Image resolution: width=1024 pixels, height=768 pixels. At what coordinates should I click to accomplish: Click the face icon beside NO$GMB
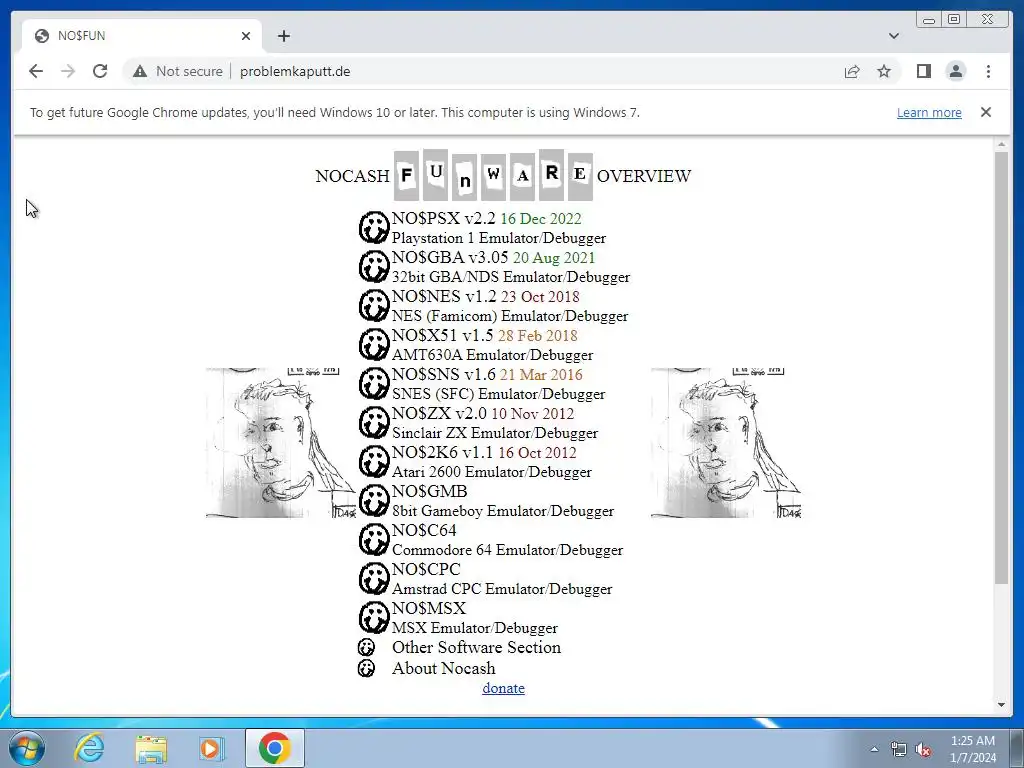(x=374, y=501)
